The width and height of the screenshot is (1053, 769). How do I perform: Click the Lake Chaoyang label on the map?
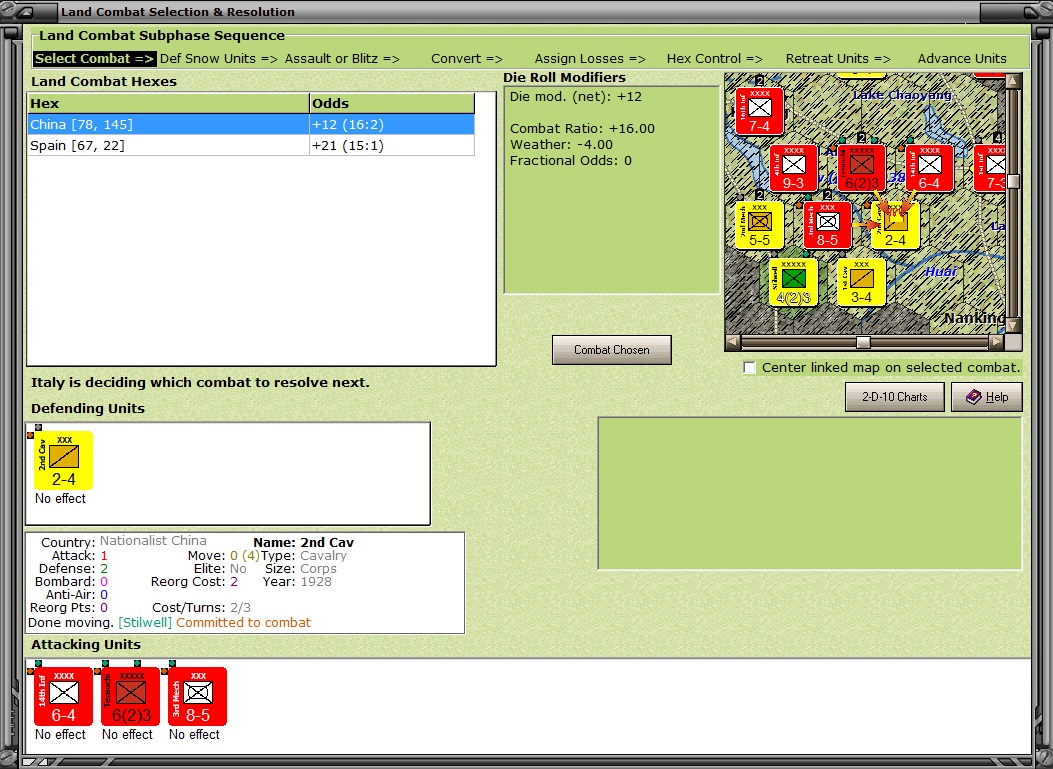pyautogui.click(x=902, y=95)
